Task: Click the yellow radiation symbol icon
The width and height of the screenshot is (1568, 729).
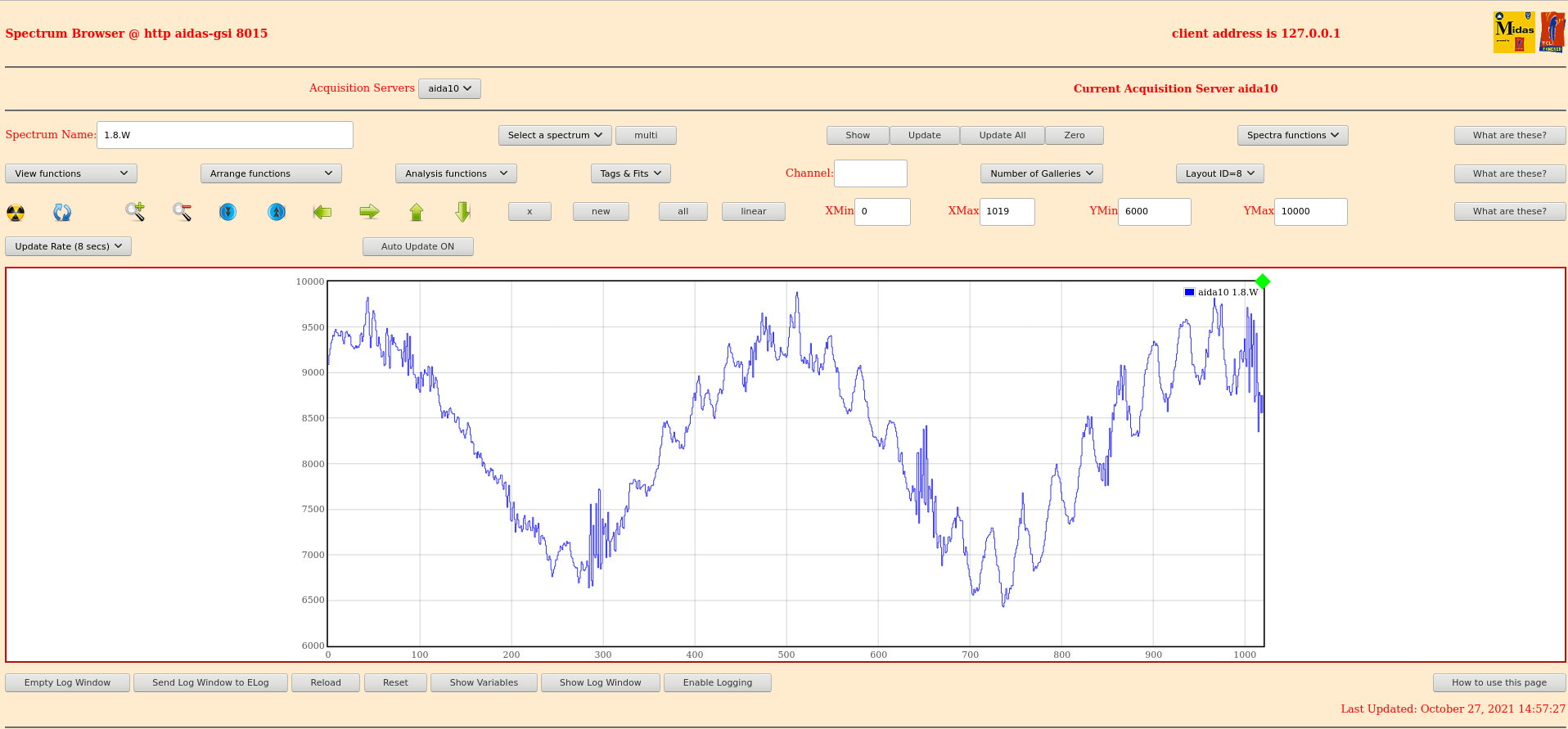Action: click(x=16, y=213)
